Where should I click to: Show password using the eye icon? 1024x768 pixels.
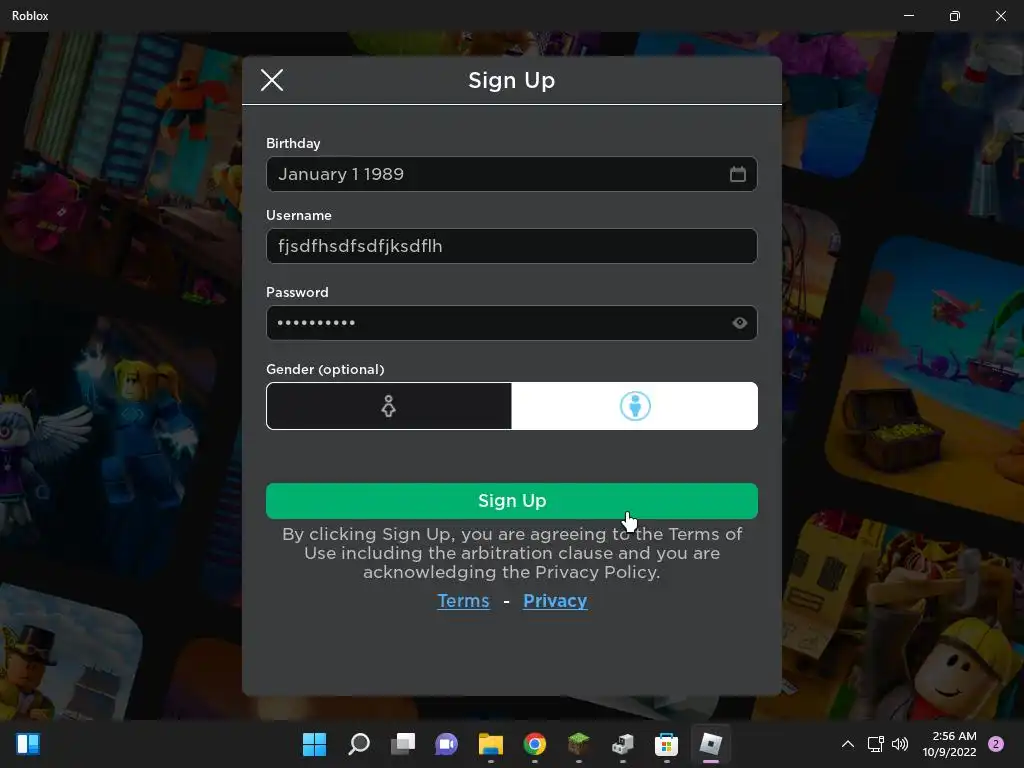[739, 323]
